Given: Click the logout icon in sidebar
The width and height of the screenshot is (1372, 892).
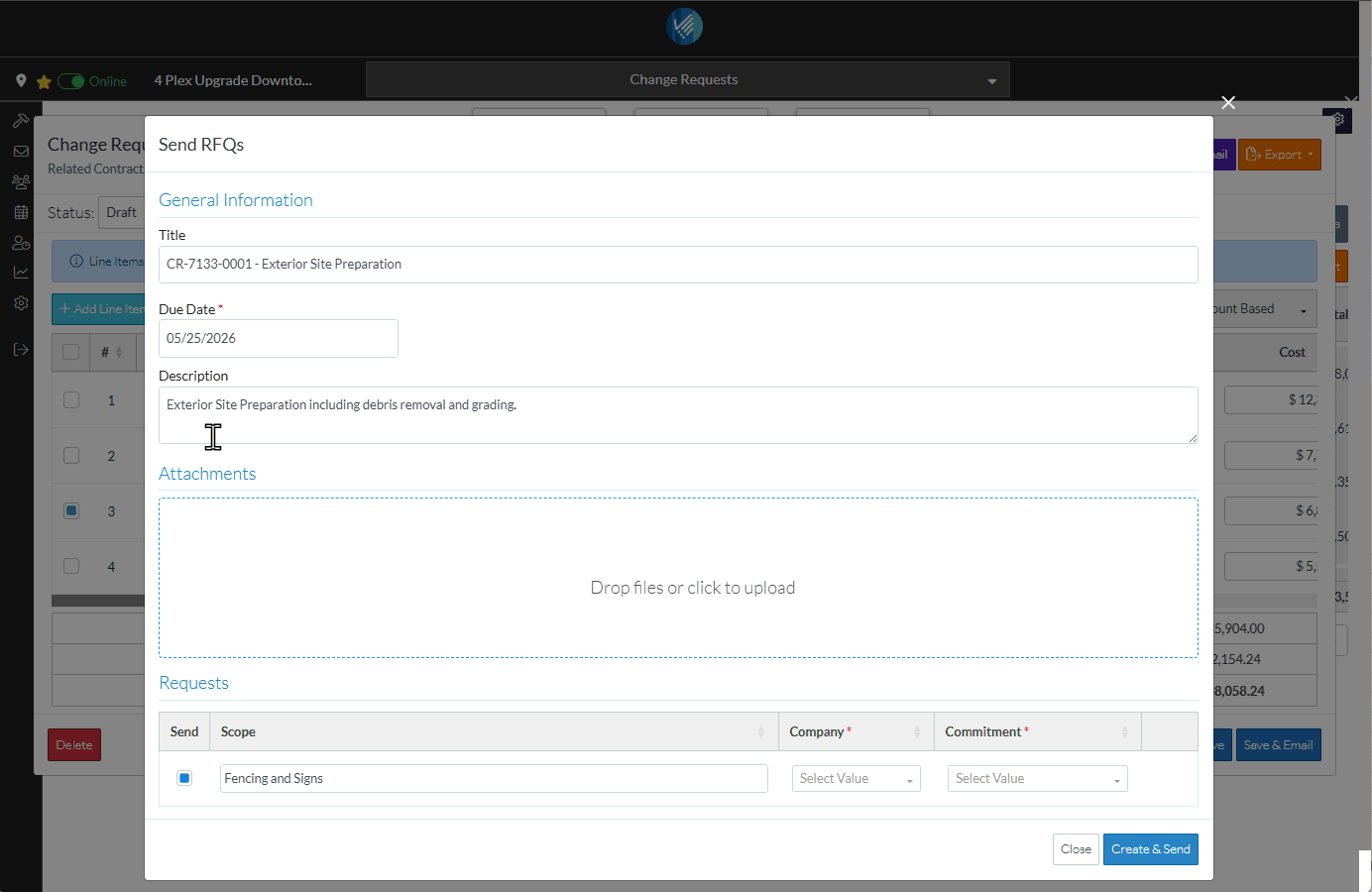Looking at the screenshot, I should point(21,350).
